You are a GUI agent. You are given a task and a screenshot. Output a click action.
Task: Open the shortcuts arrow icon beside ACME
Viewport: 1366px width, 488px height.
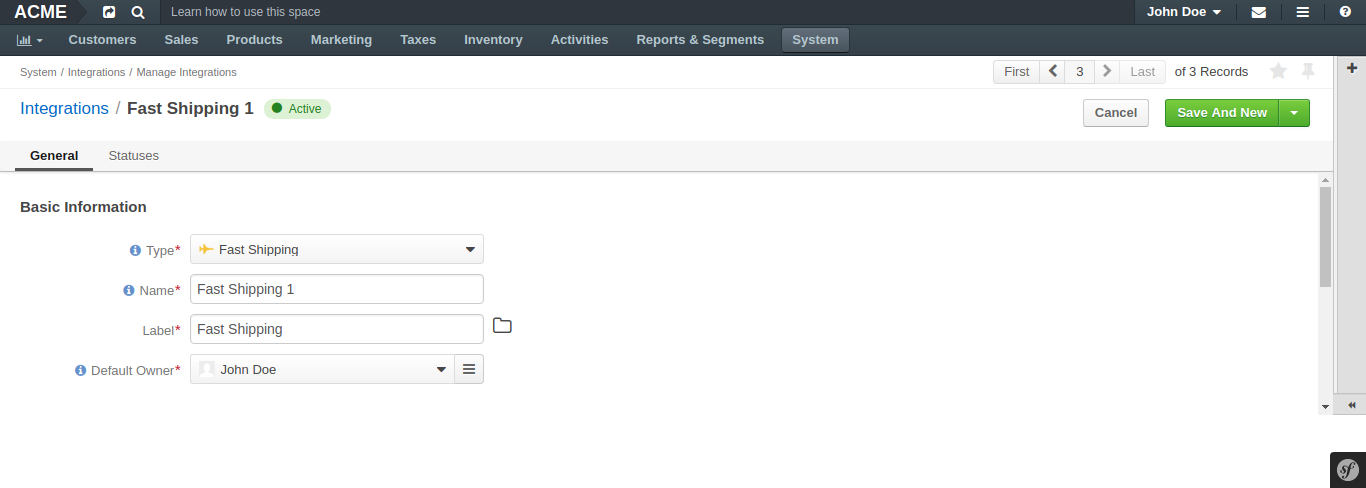point(109,12)
